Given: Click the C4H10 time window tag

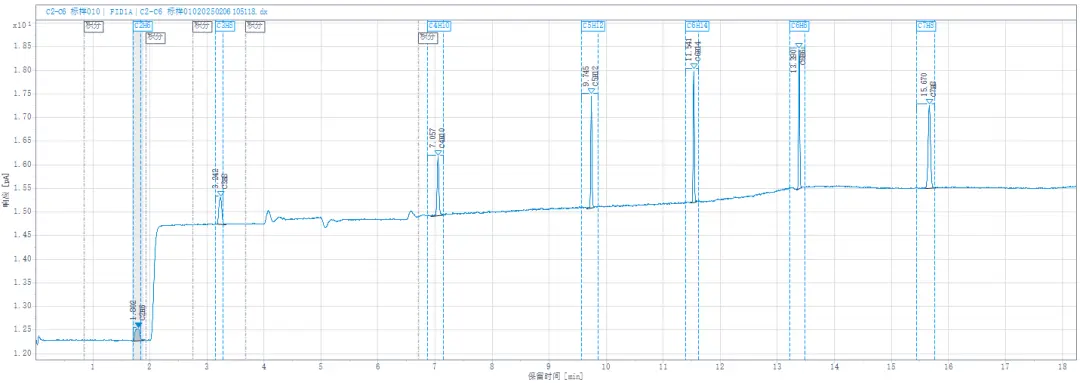Looking at the screenshot, I should click(x=439, y=25).
